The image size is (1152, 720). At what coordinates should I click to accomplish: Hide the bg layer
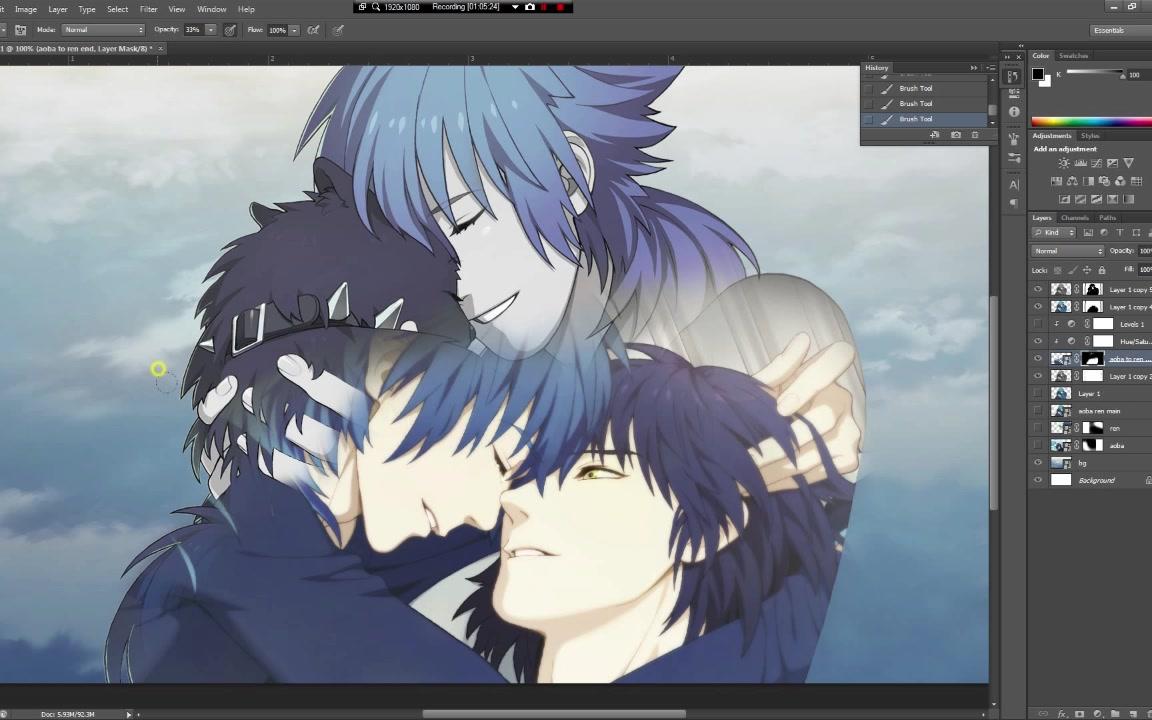[x=1038, y=463]
